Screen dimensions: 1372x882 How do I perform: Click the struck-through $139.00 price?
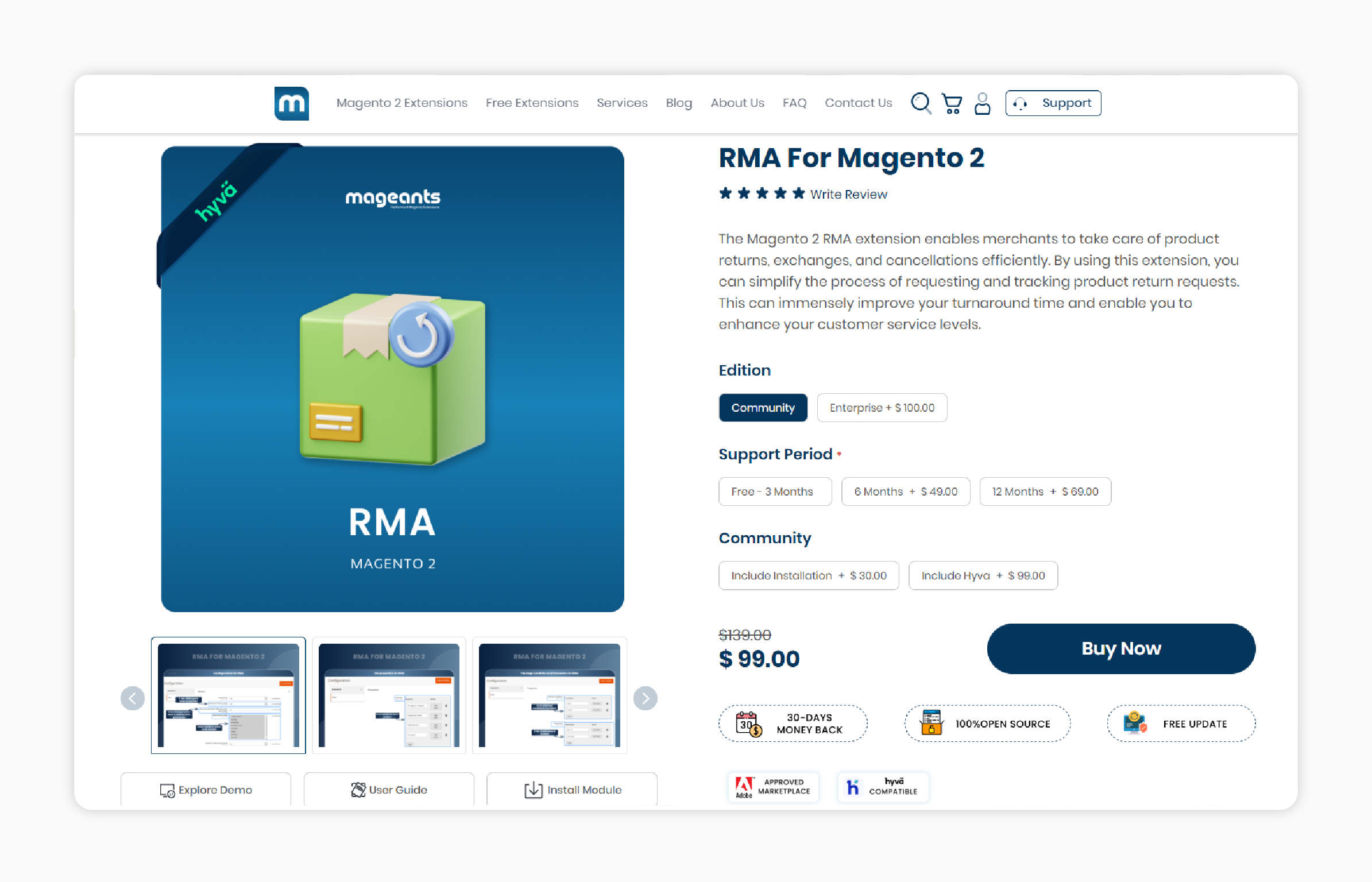(x=745, y=635)
